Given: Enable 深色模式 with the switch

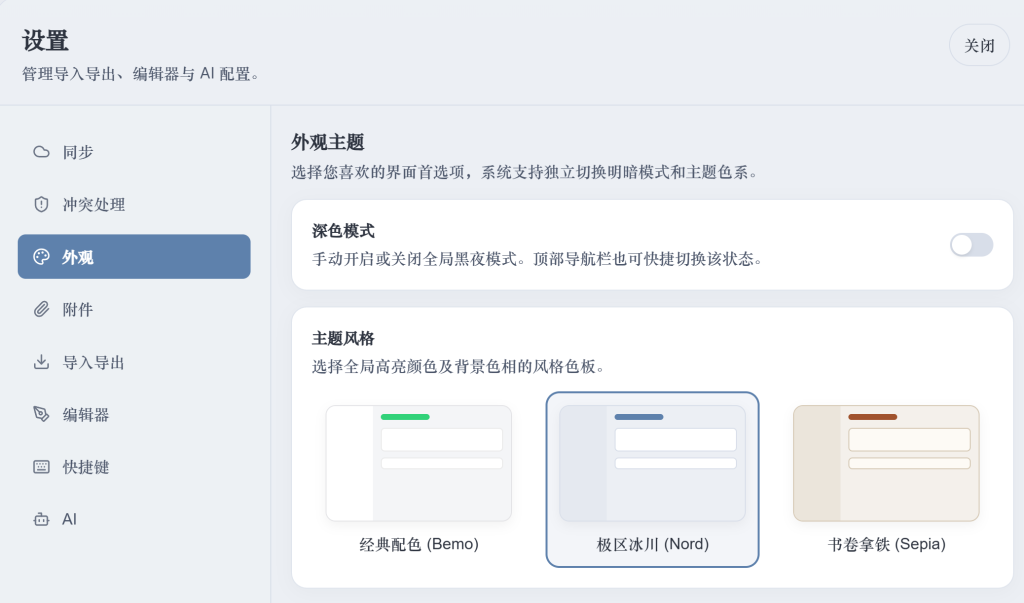Looking at the screenshot, I should (x=971, y=244).
